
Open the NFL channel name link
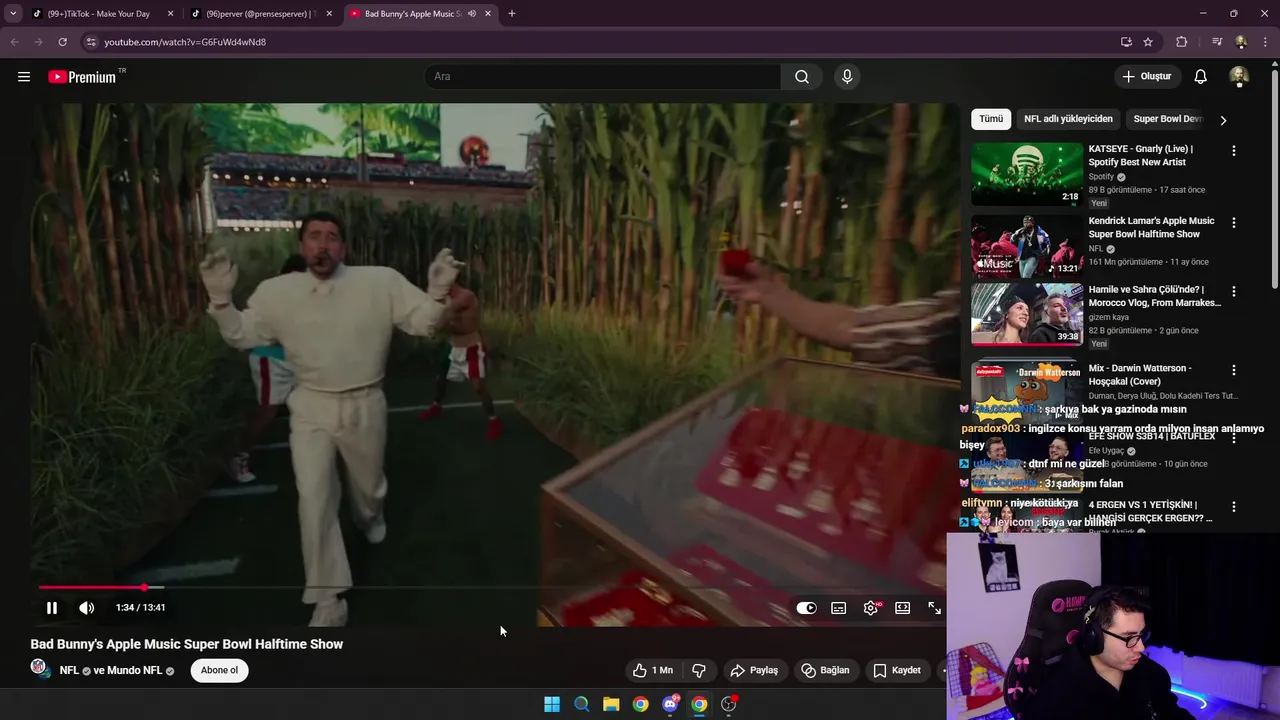pos(69,671)
